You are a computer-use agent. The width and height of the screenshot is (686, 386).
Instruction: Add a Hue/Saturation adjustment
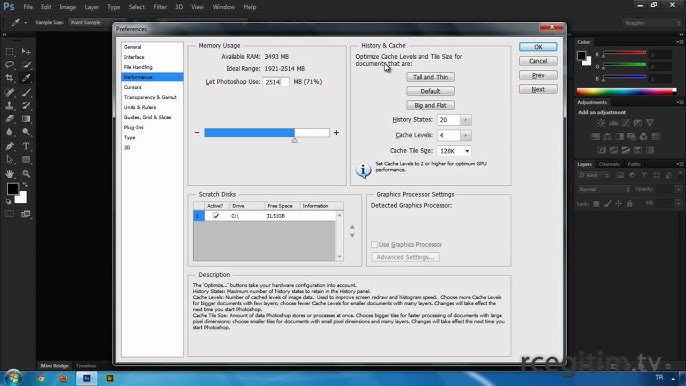595,137
